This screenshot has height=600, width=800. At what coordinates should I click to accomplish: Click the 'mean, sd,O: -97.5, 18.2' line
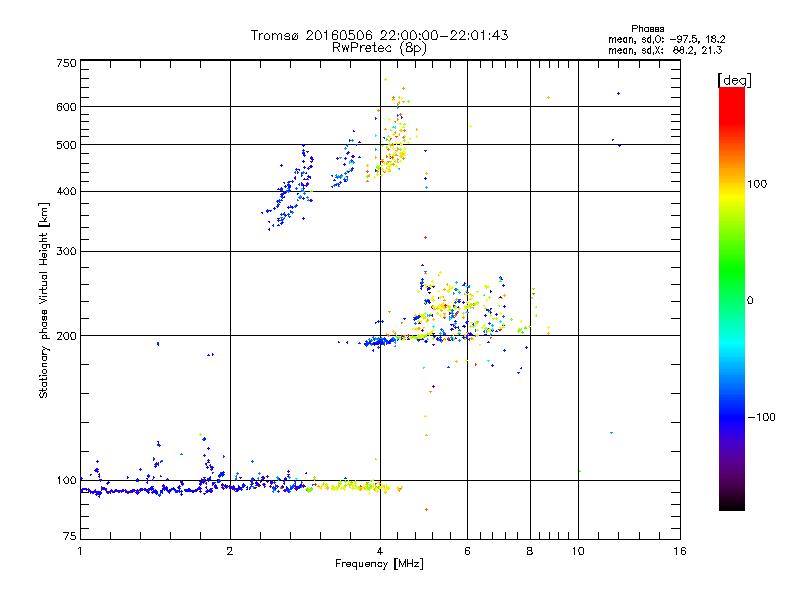[666, 39]
